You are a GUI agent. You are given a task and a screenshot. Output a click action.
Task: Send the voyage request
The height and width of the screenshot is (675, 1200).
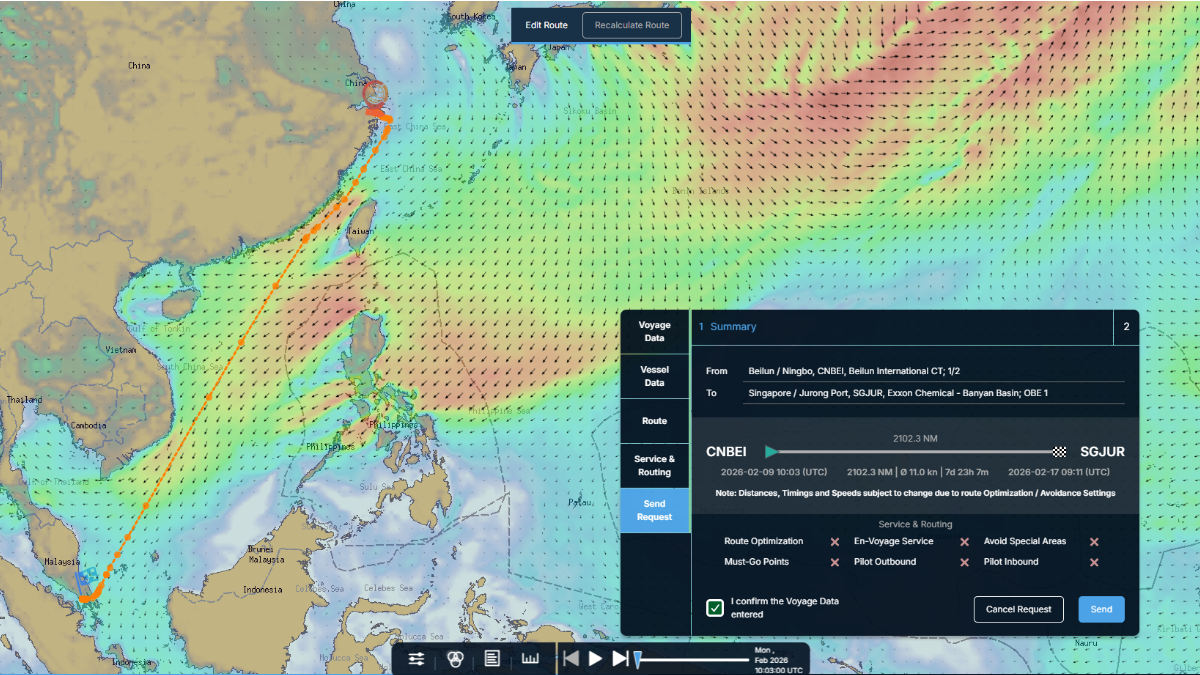pyautogui.click(x=1101, y=609)
